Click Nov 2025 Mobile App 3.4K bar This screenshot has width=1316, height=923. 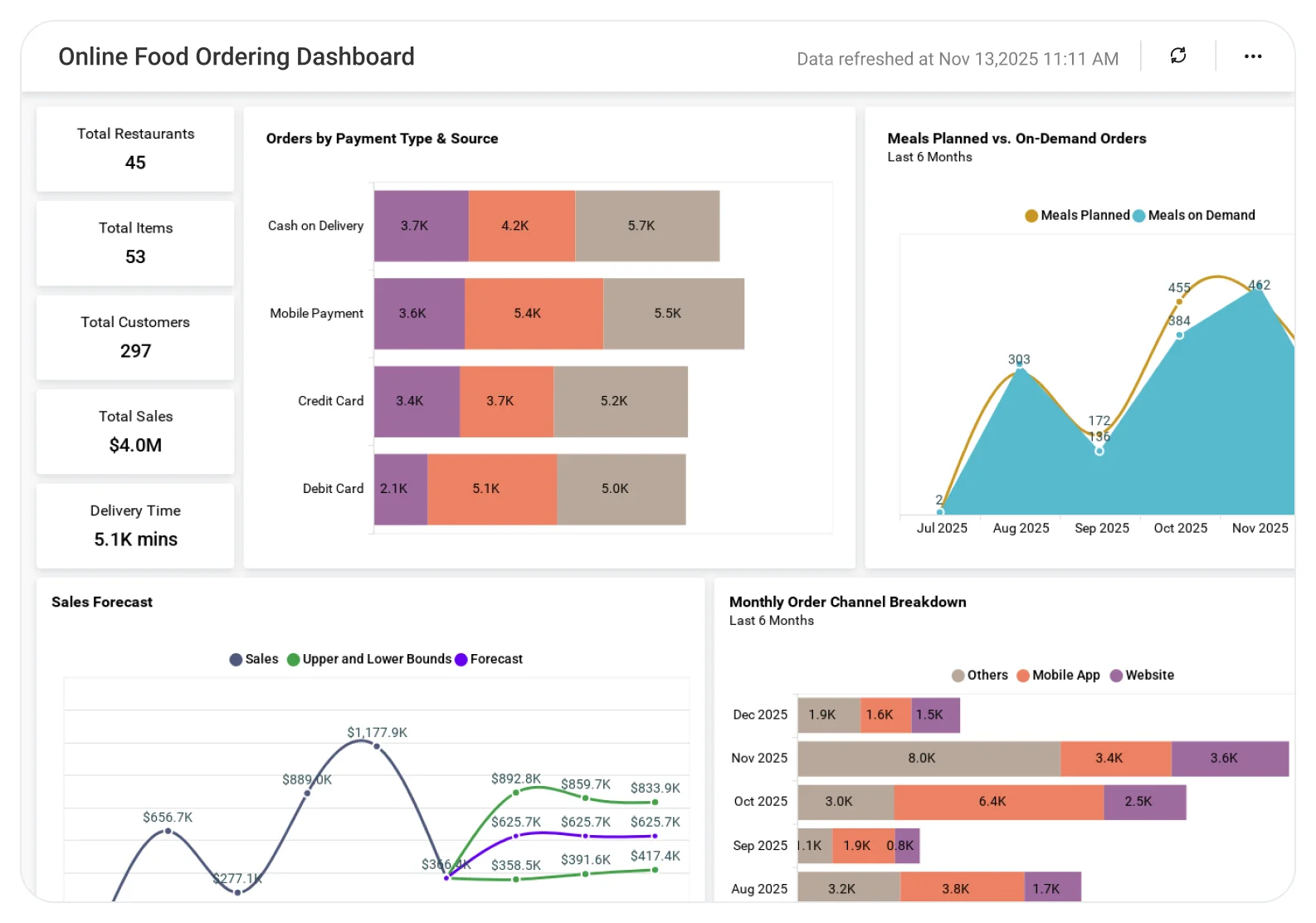[1116, 759]
